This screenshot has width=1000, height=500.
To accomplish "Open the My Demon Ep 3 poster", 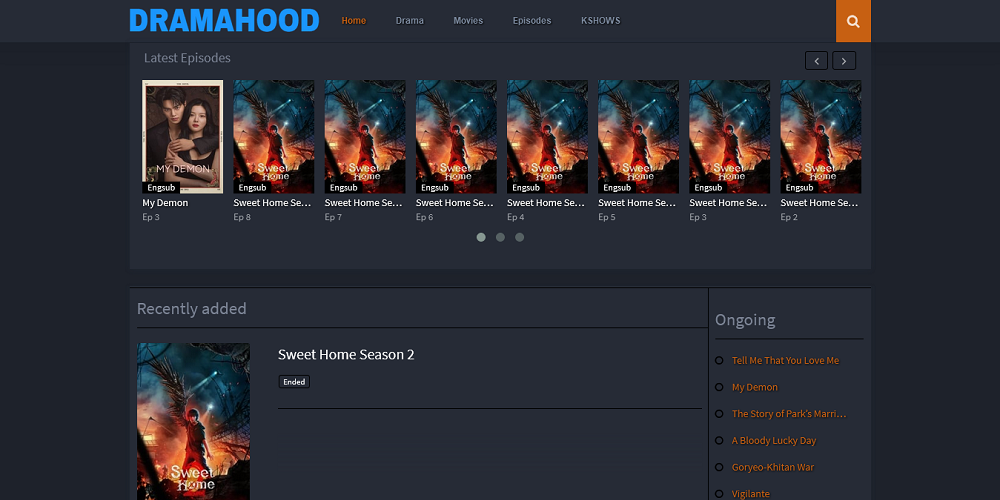I will (182, 136).
